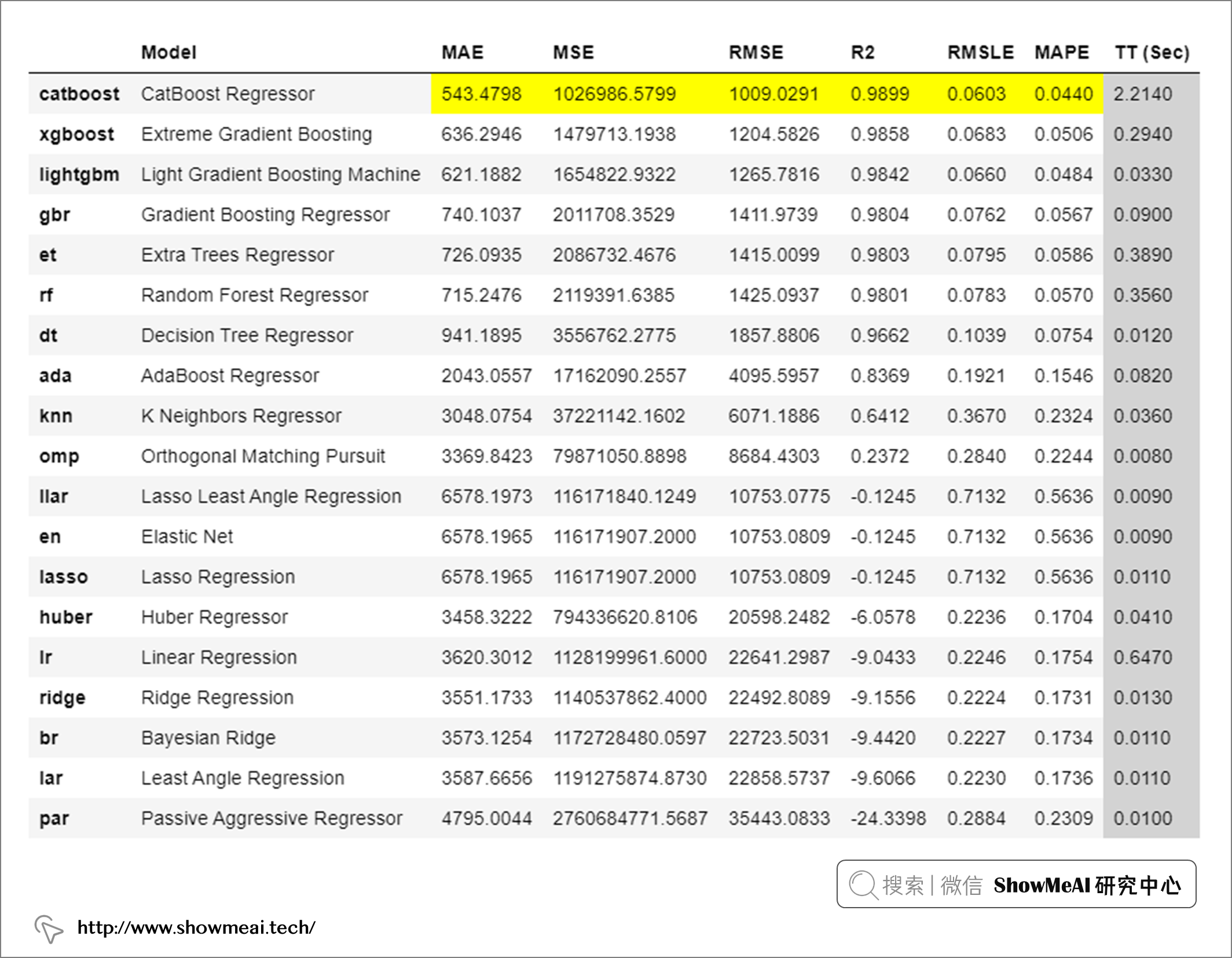Click xgboost MAE value 636.2946

tap(481, 134)
